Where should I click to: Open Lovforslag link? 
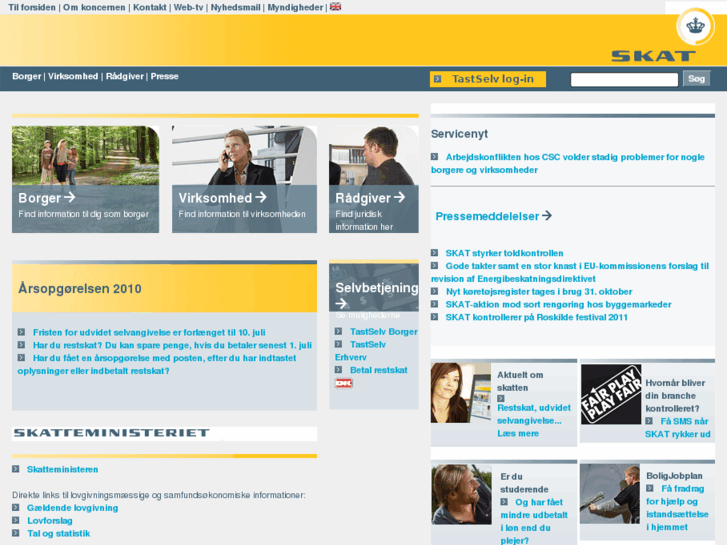[x=50, y=521]
